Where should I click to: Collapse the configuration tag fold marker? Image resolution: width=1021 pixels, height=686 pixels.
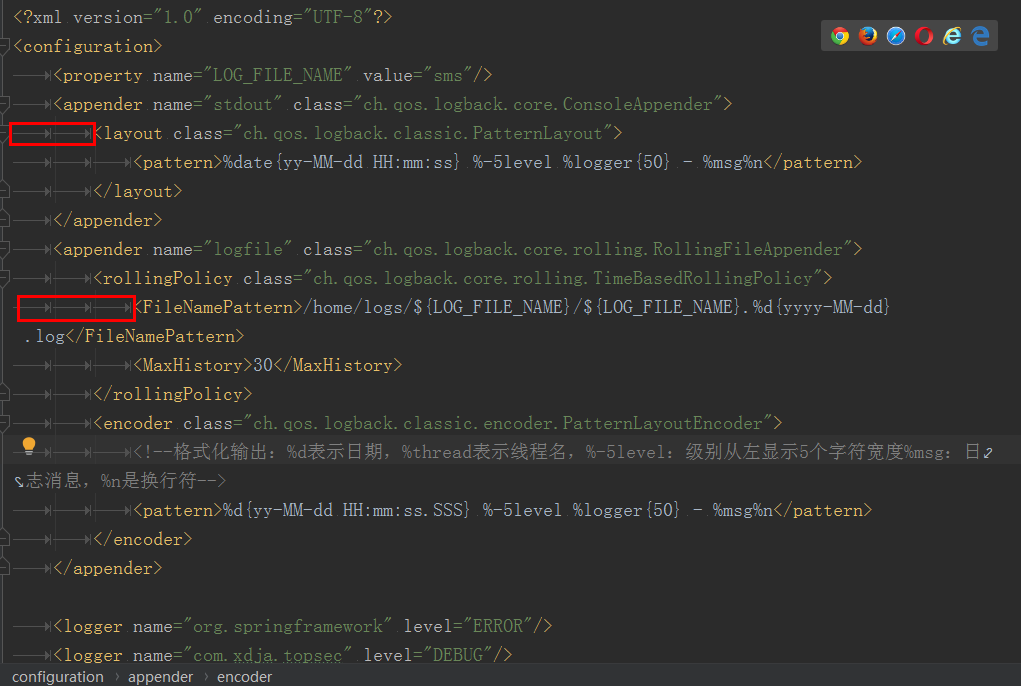[4, 46]
